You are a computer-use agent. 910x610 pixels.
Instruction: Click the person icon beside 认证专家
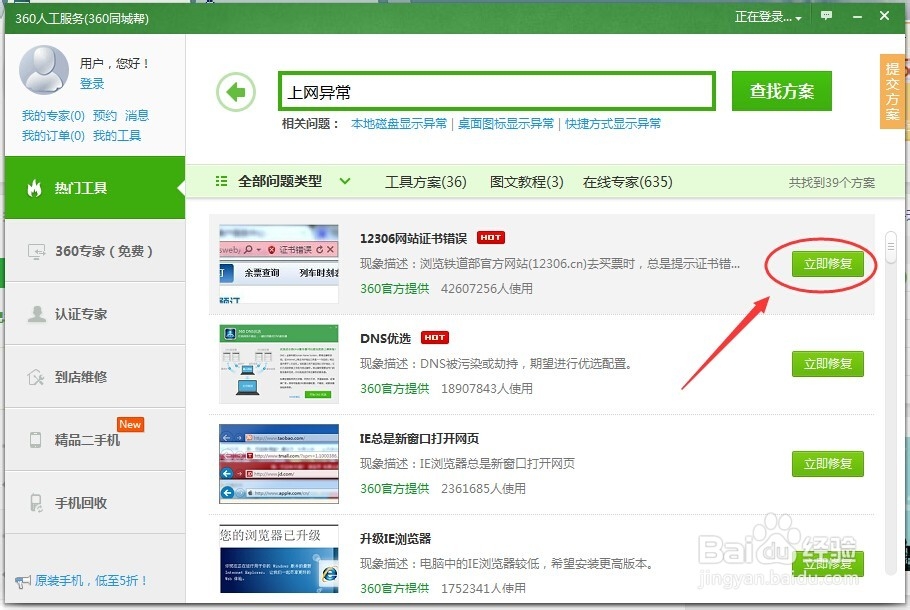37,314
